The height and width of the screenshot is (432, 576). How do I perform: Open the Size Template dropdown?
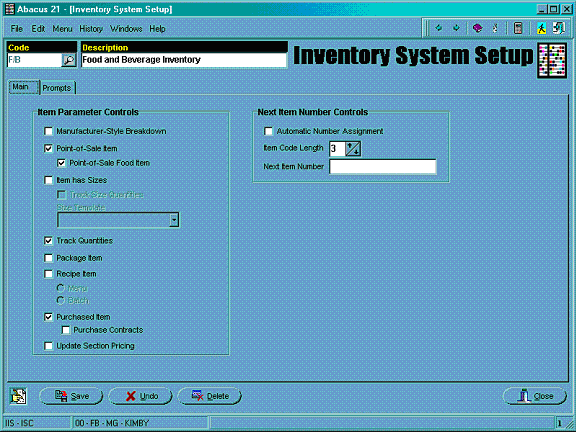pyautogui.click(x=174, y=220)
